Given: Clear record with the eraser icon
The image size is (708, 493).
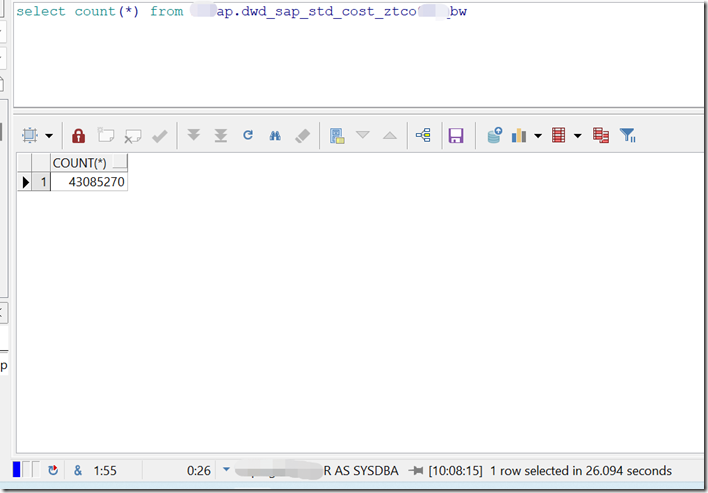Looking at the screenshot, I should click(x=303, y=136).
